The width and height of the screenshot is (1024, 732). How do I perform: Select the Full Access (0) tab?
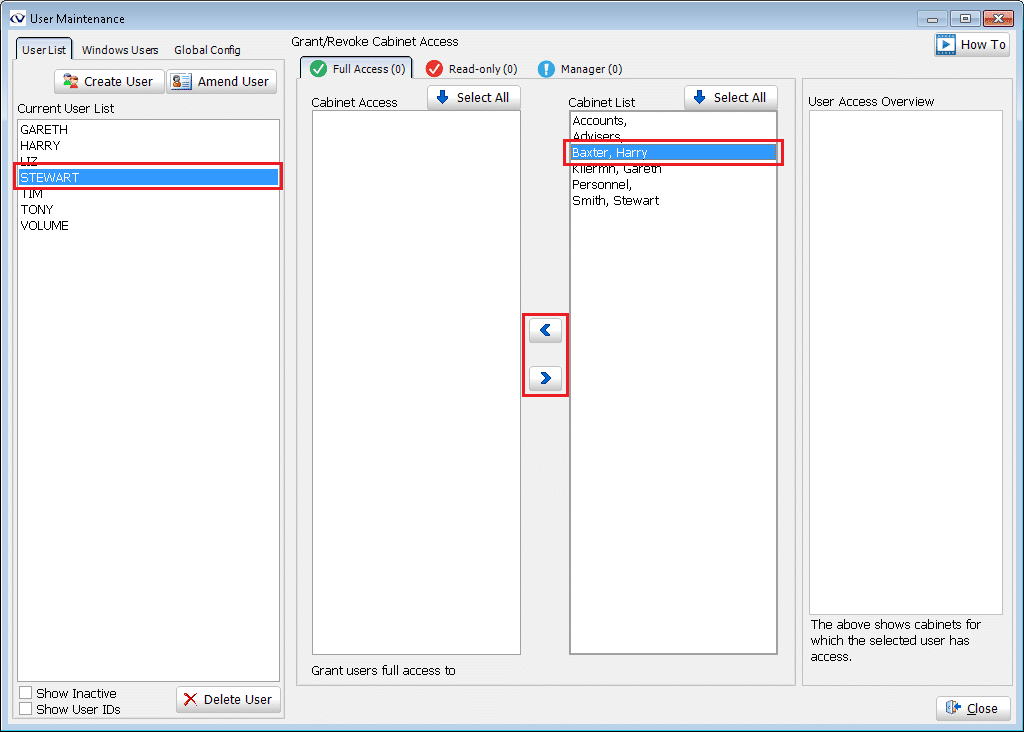(x=357, y=69)
